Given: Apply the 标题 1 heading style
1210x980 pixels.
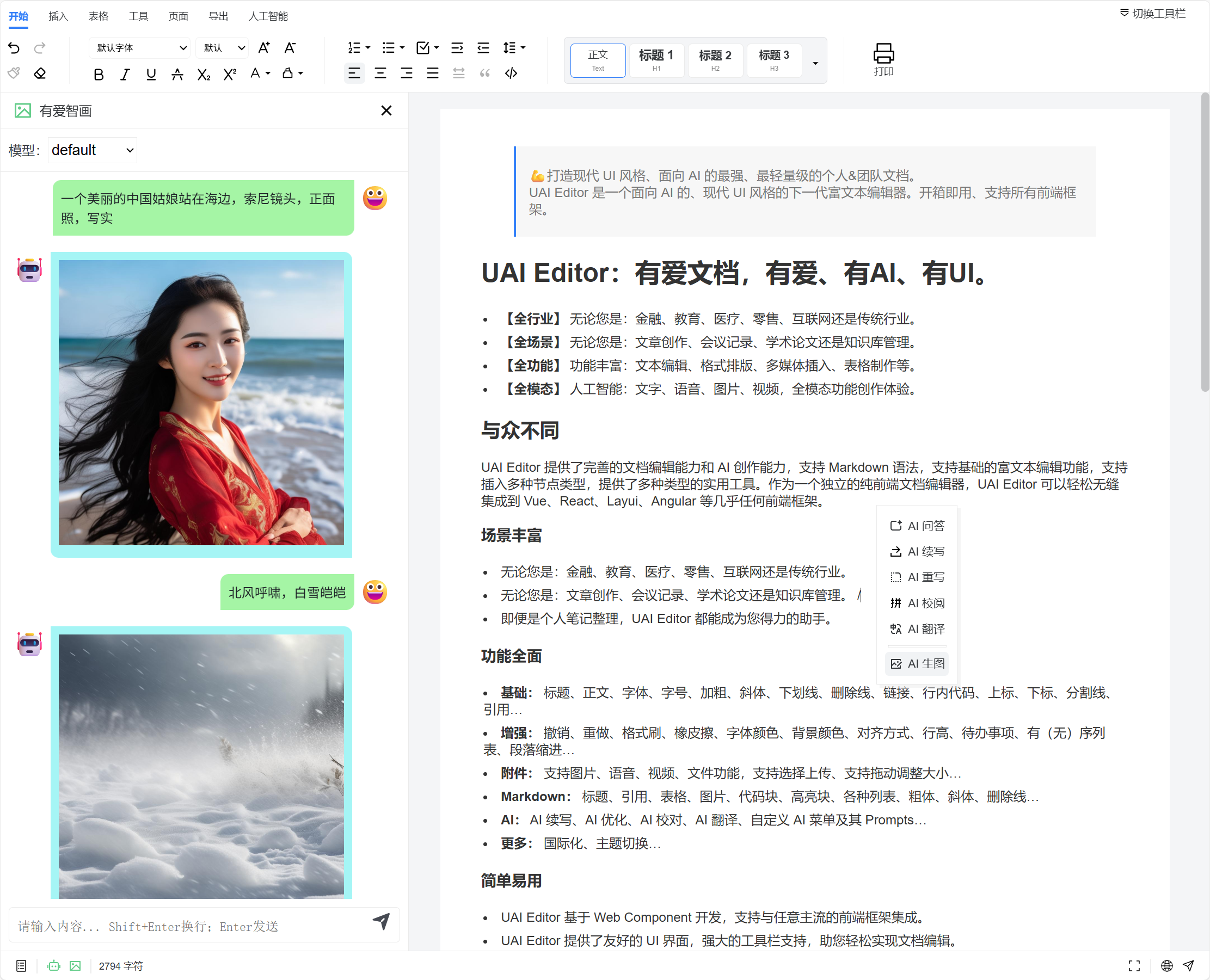Looking at the screenshot, I should click(656, 60).
